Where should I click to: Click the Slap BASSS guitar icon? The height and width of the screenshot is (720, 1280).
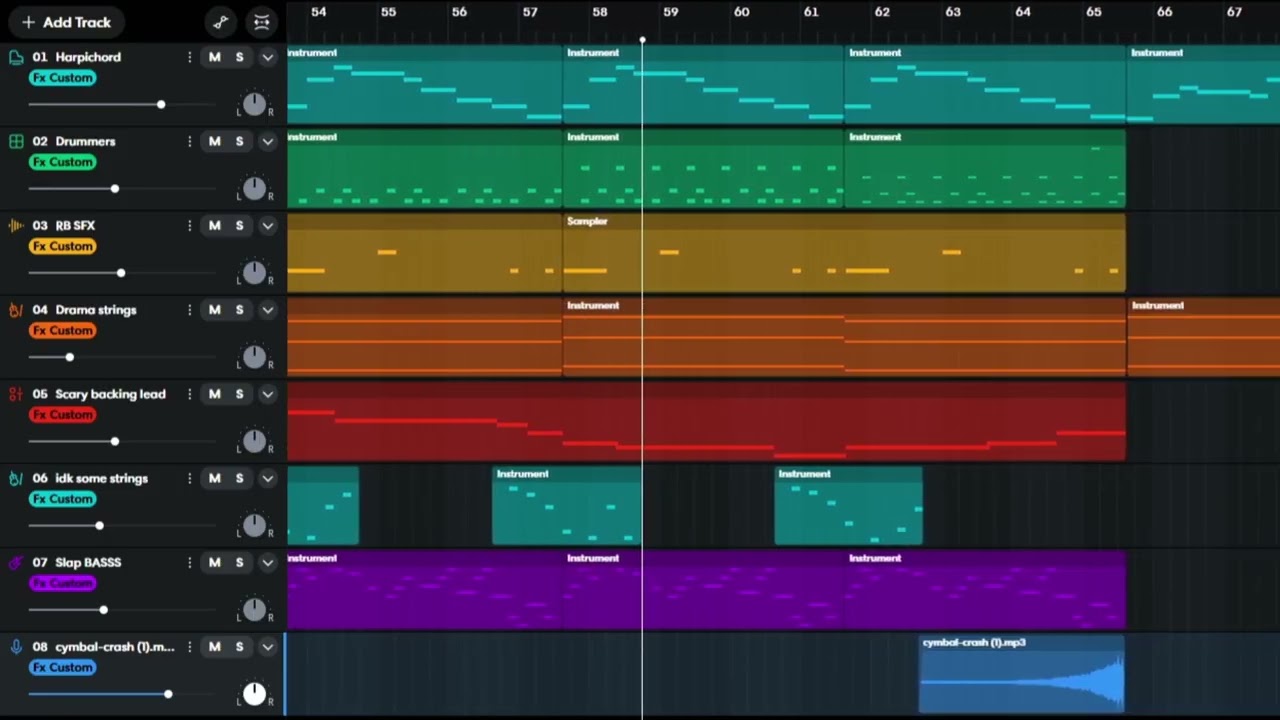16,563
